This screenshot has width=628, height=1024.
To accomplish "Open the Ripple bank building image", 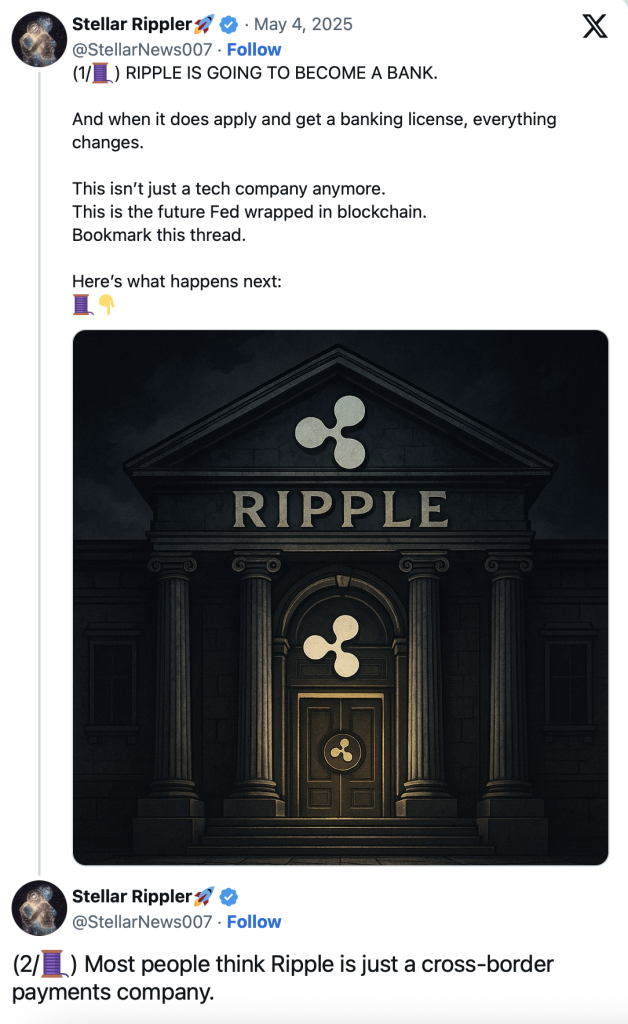I will (340, 597).
